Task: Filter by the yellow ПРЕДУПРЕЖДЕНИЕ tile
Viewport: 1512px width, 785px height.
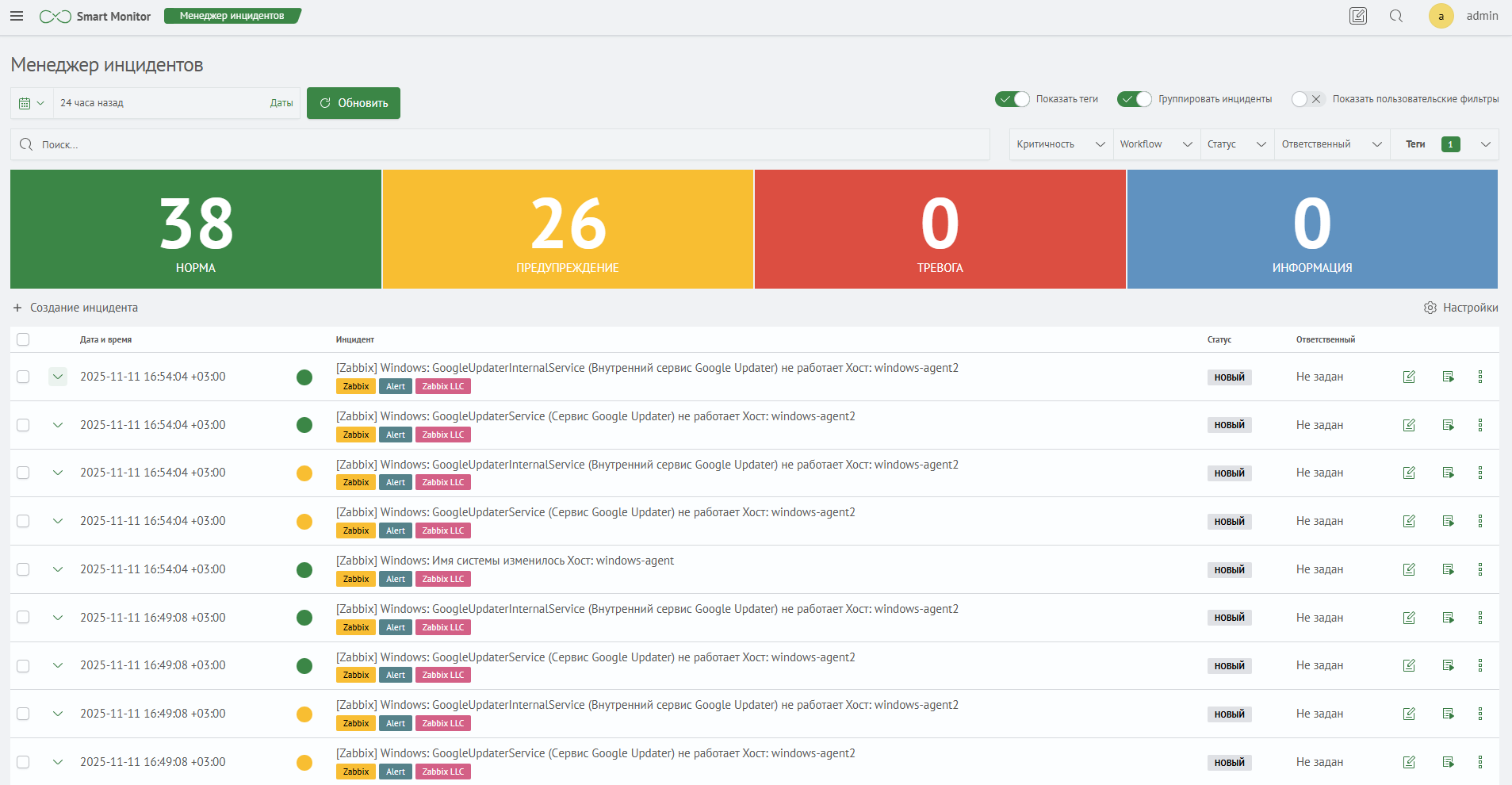Action: pyautogui.click(x=568, y=229)
